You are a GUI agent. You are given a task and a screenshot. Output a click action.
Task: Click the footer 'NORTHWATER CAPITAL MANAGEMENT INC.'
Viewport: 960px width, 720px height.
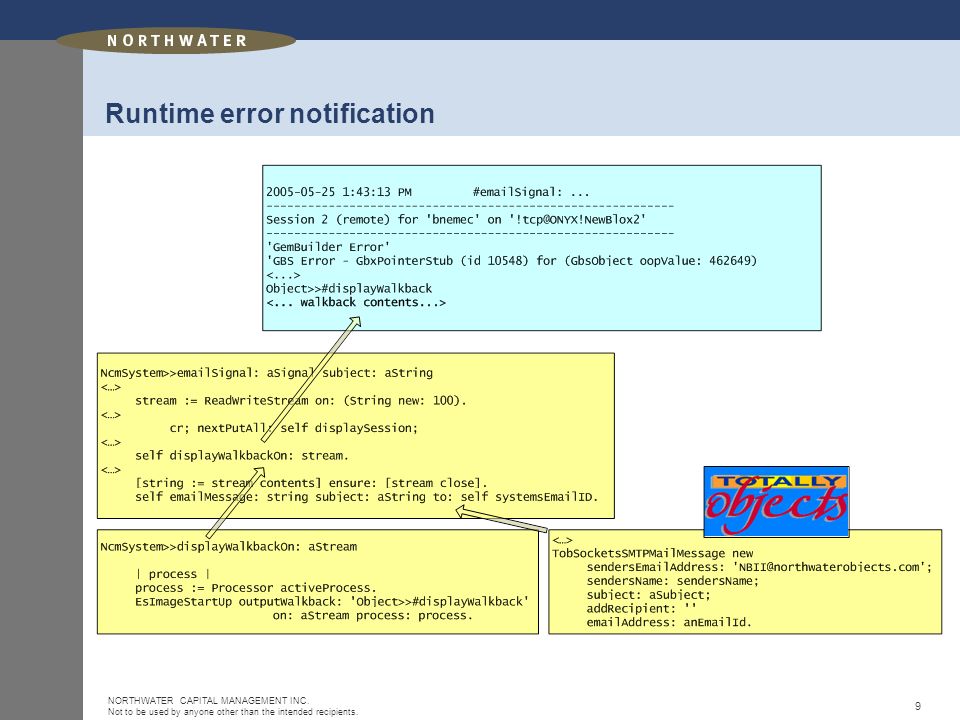click(208, 700)
